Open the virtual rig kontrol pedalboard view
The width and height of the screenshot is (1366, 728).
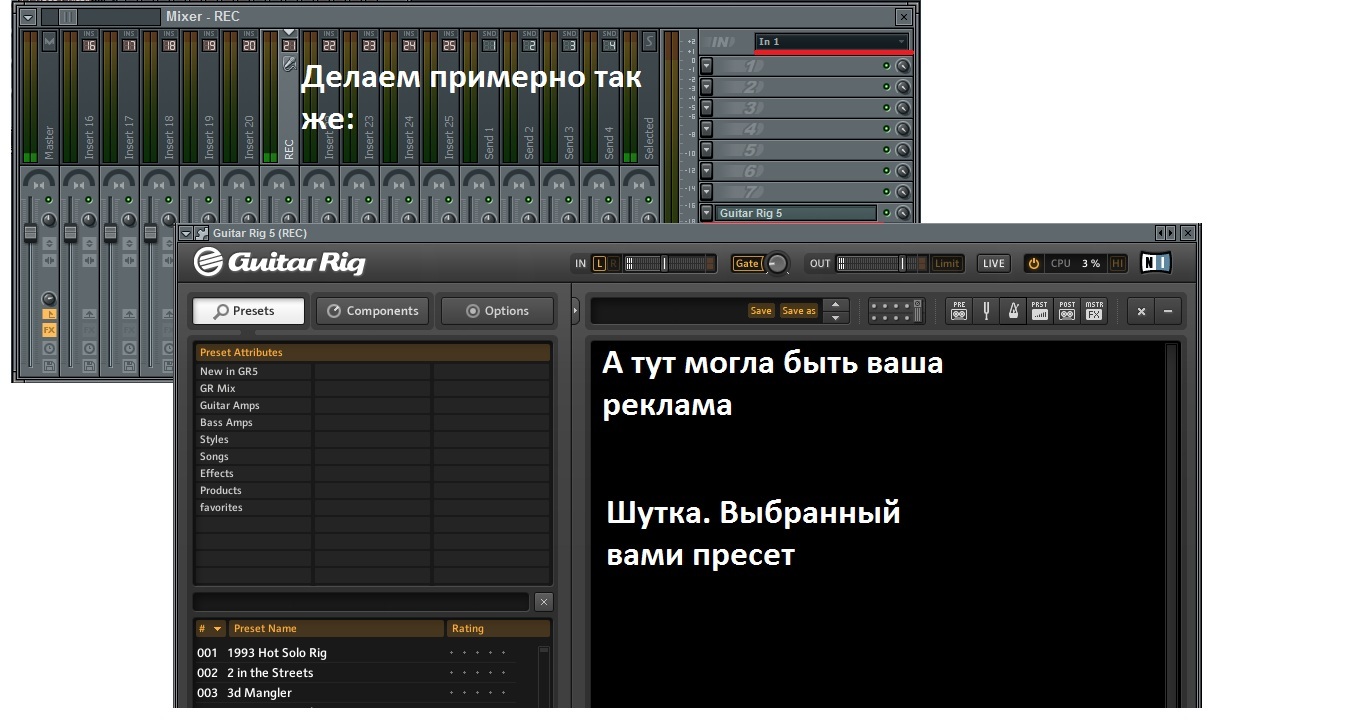click(x=896, y=311)
